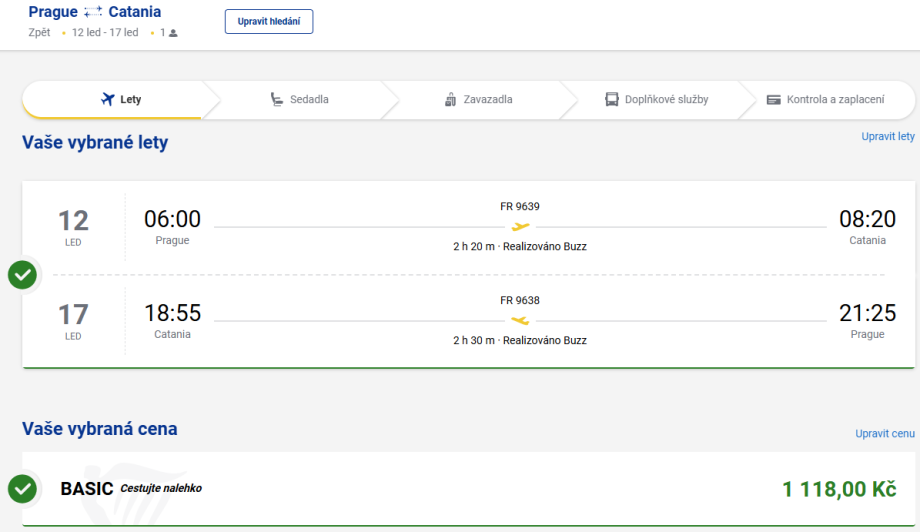Click the card icon for Kontrola a zaplacení
Viewport: 920px width, 532px height.
(x=773, y=100)
